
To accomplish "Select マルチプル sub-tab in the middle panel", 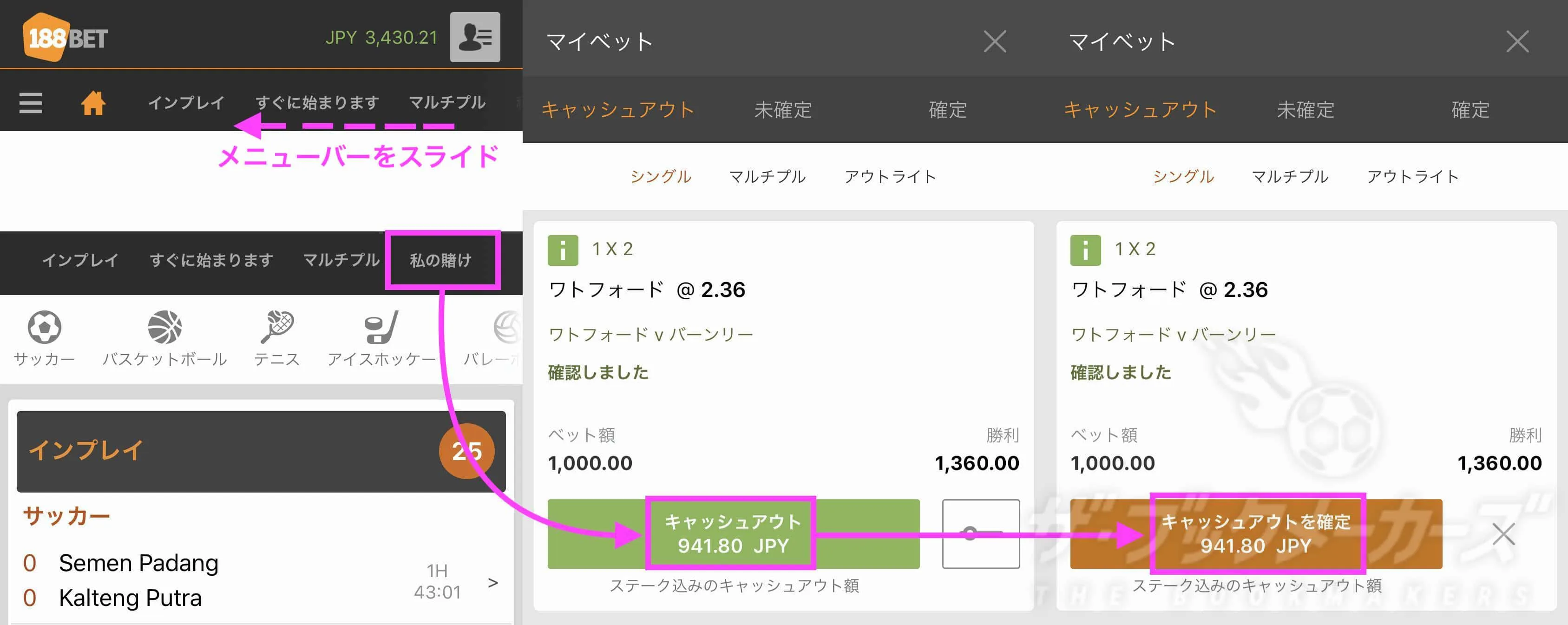I will [x=768, y=177].
